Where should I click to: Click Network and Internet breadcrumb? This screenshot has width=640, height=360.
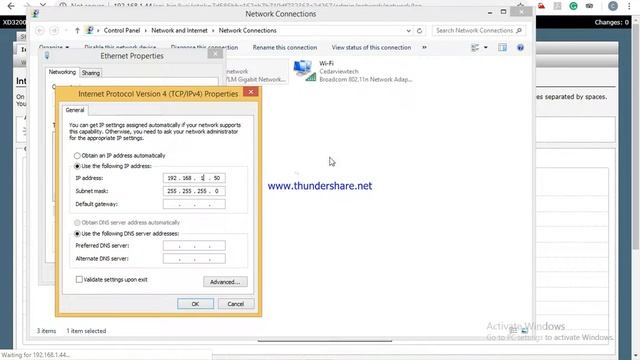click(179, 31)
